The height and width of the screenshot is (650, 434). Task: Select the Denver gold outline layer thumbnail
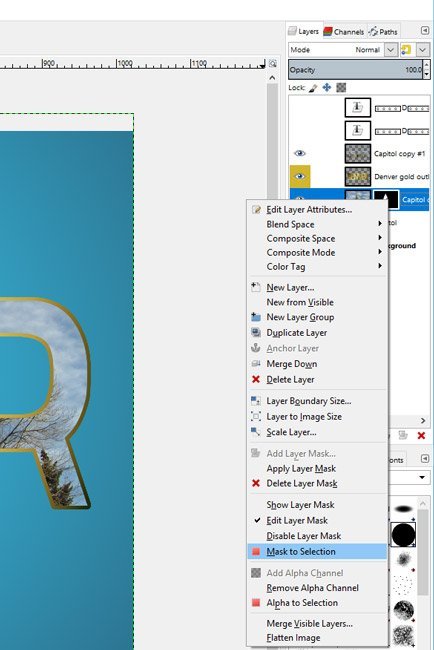pyautogui.click(x=358, y=176)
